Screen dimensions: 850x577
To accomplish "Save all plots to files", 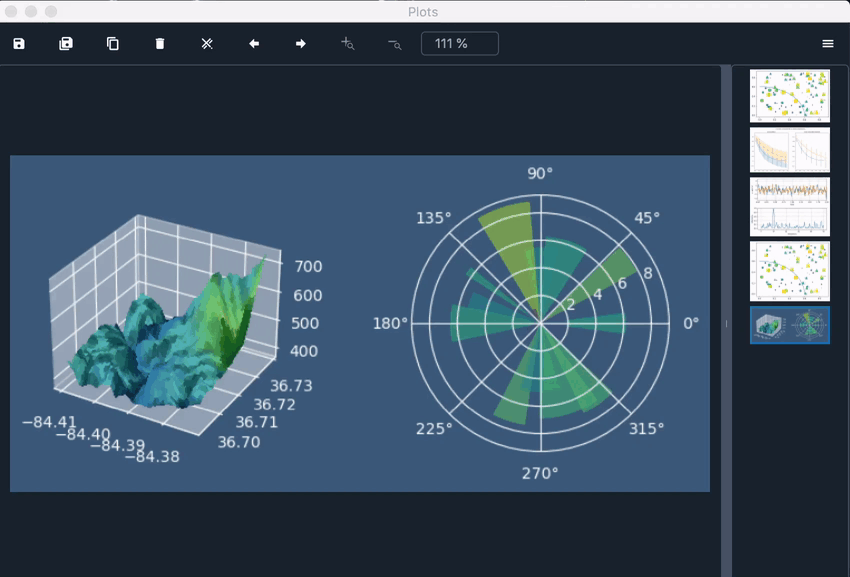I will click(65, 43).
